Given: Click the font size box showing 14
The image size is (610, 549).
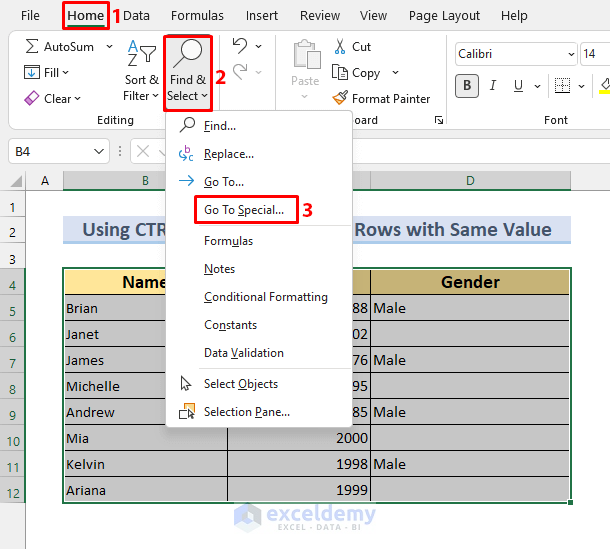Looking at the screenshot, I should point(594,54).
